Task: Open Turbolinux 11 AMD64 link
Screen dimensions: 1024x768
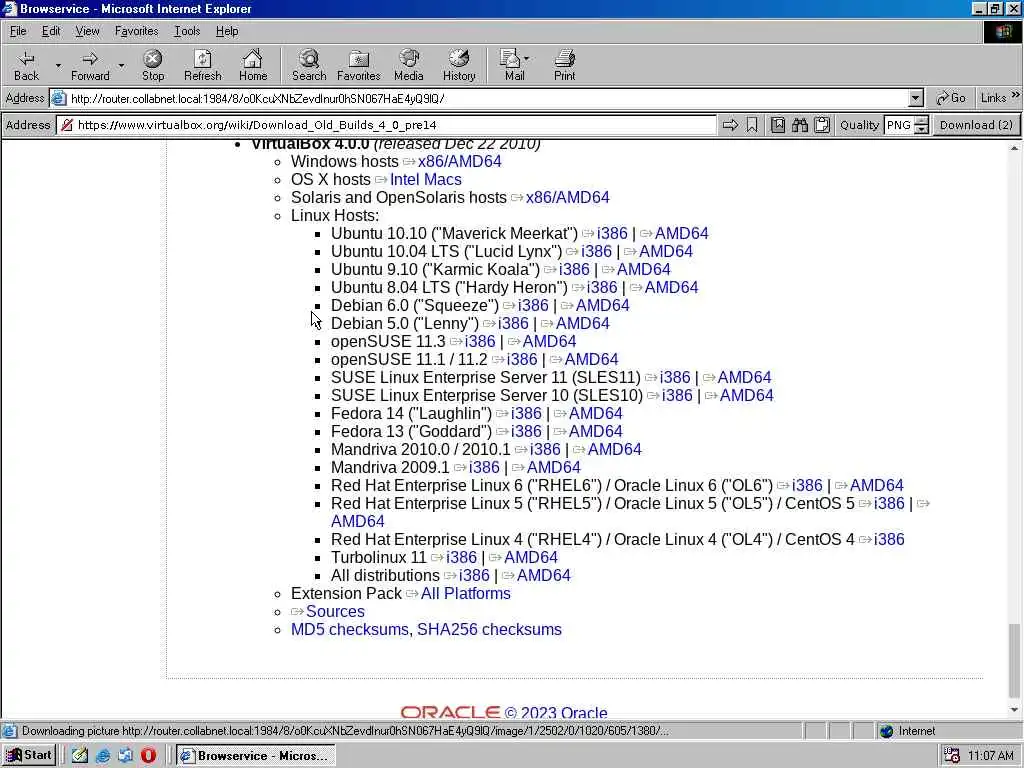Action: [531, 557]
